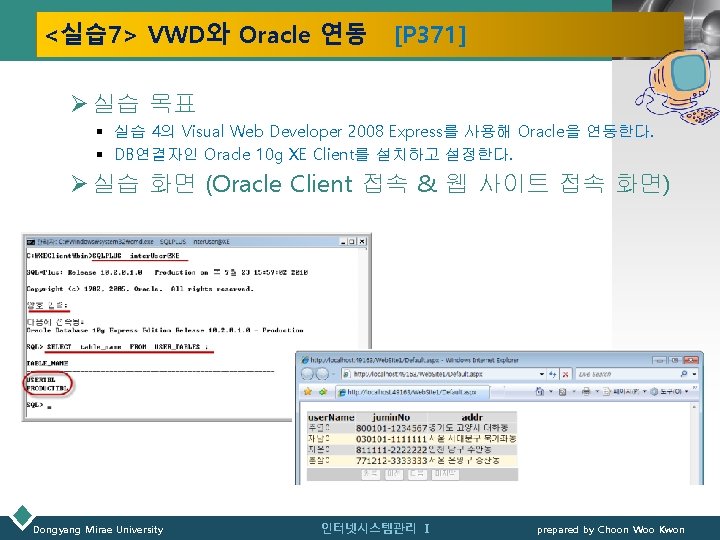Open the 페이지 (Page) menu in IE

tap(624, 392)
